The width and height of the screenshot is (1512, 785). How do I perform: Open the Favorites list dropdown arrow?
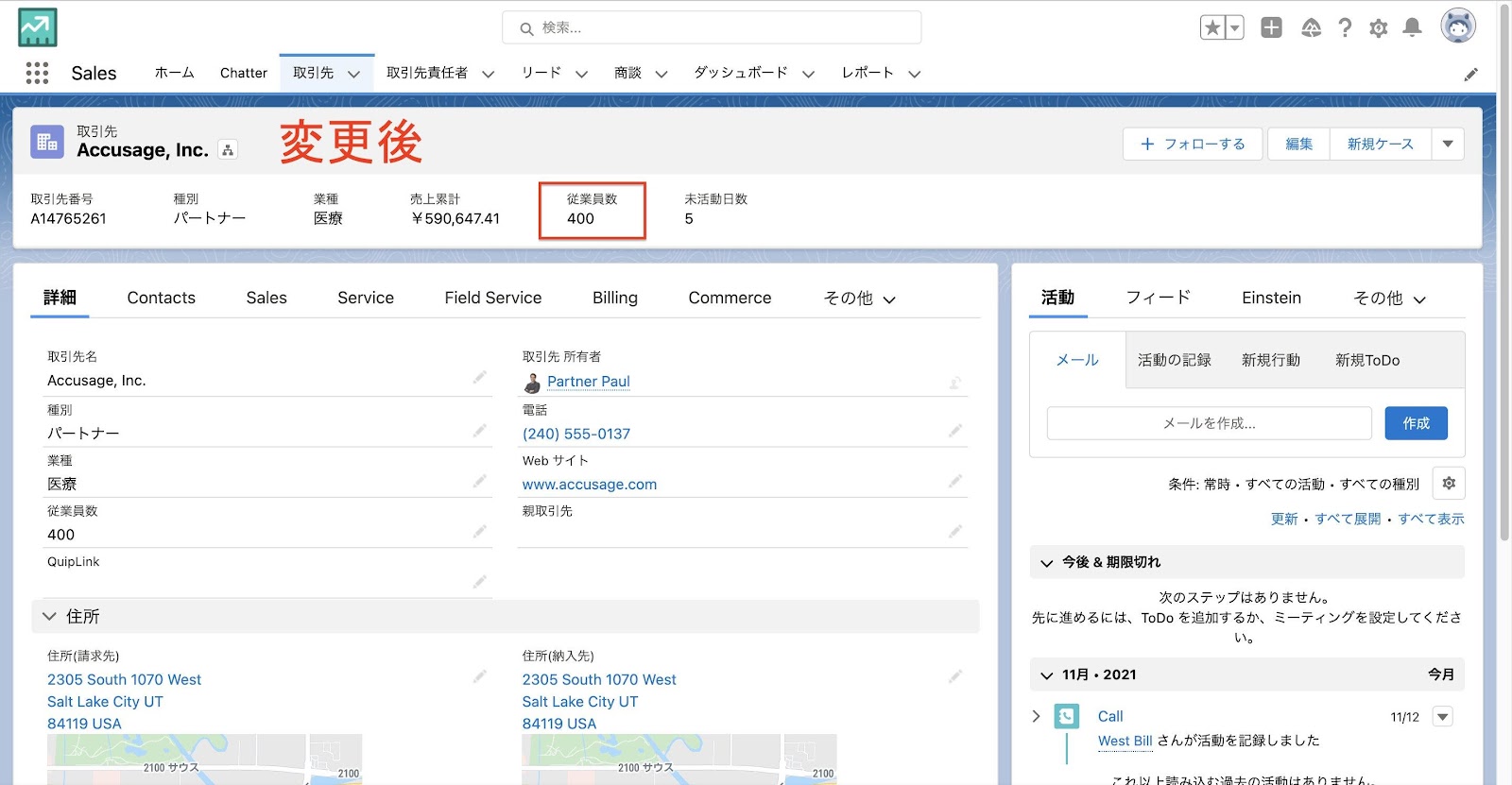click(x=1234, y=27)
